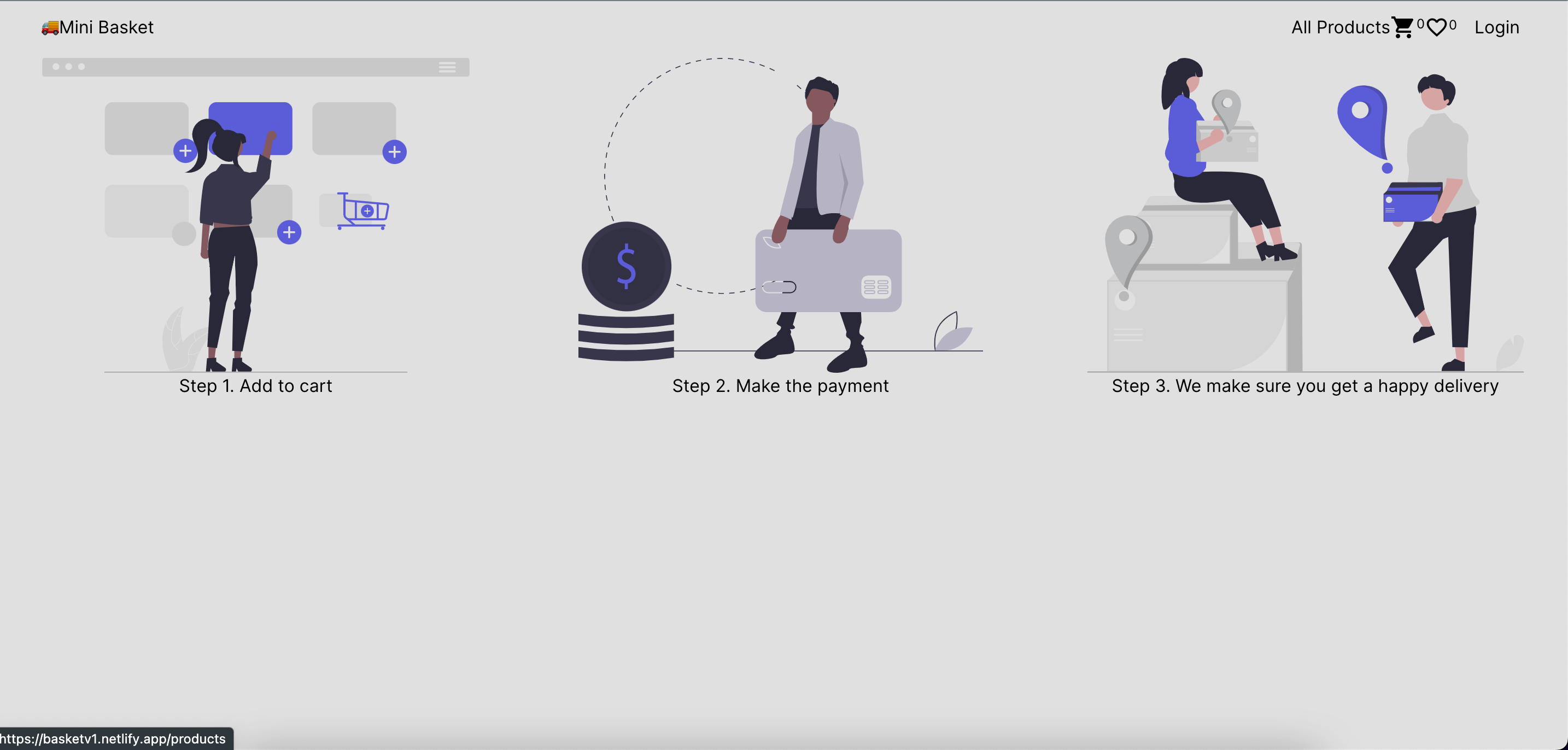Go to All Products

[x=1341, y=27]
